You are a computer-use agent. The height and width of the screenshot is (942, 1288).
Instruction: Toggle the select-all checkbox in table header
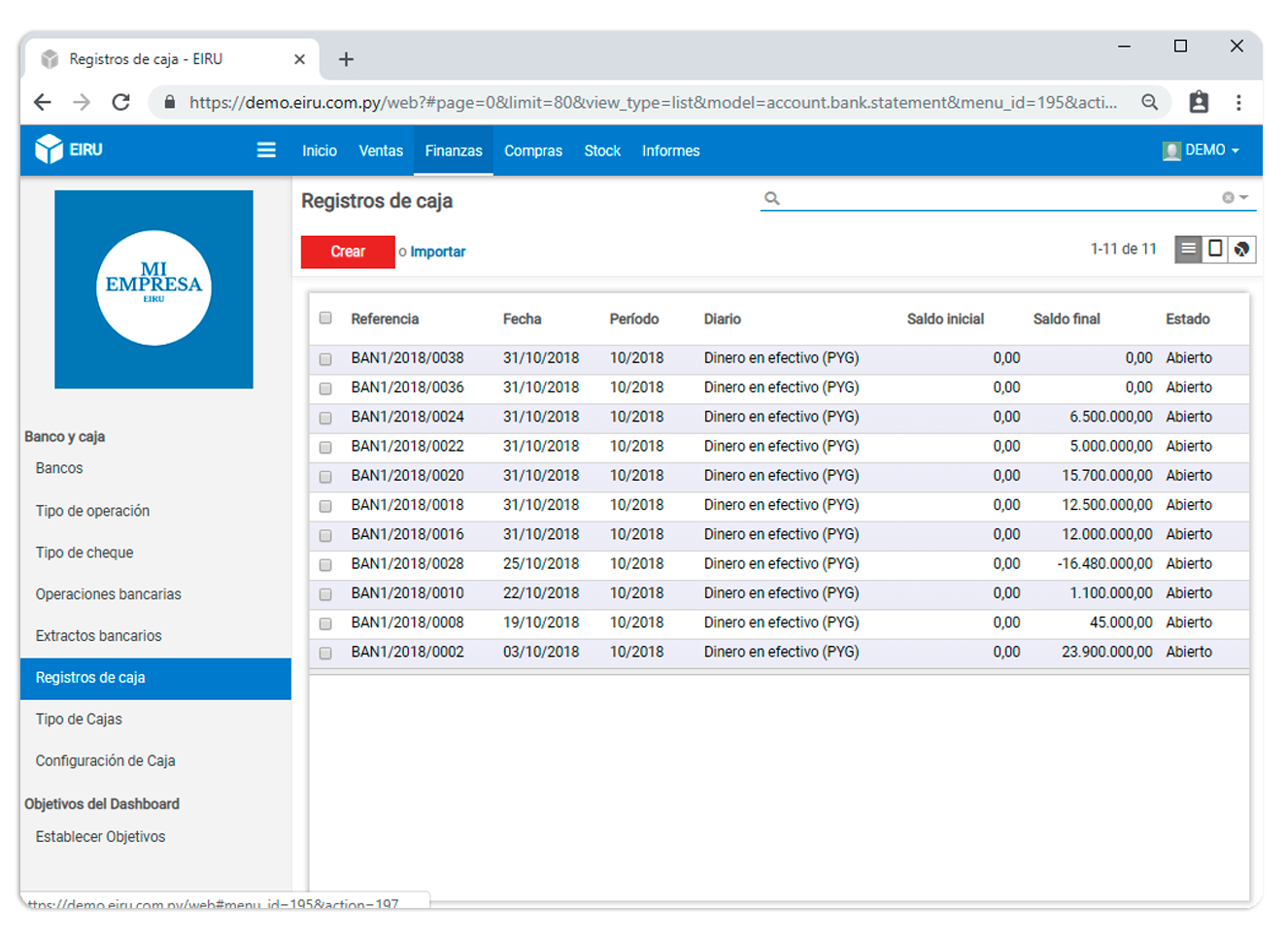point(325,319)
